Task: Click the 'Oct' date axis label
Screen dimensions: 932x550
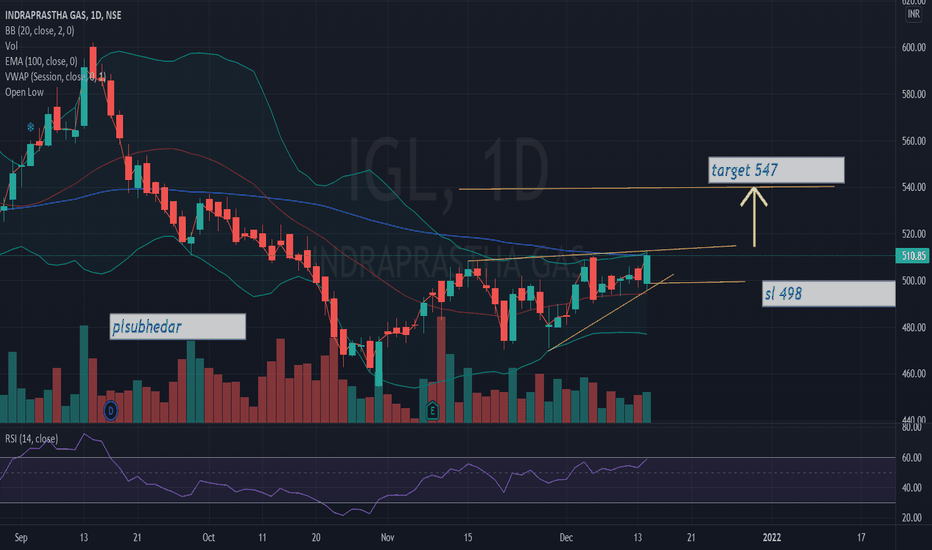Action: tap(209, 538)
